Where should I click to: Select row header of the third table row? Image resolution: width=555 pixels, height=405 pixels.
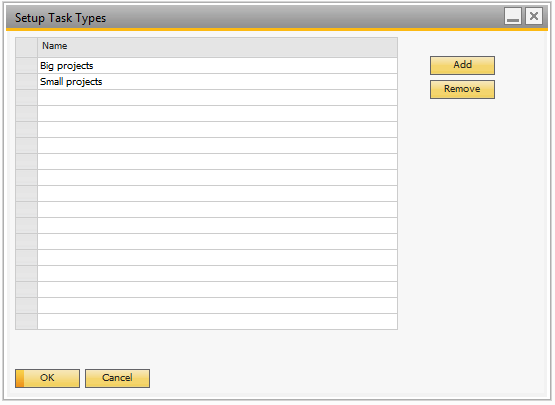coord(27,98)
